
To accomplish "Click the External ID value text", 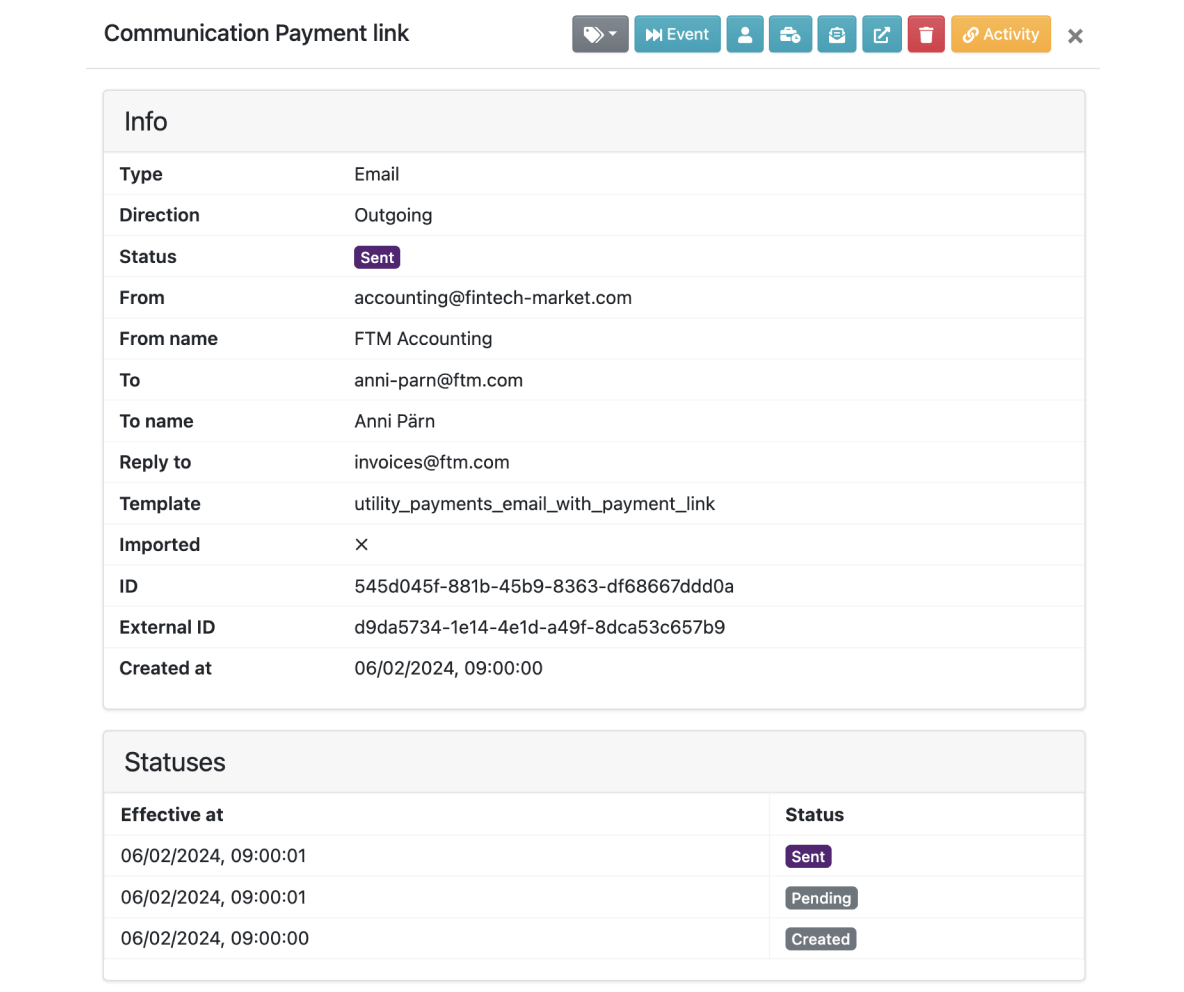I will 540,627.
